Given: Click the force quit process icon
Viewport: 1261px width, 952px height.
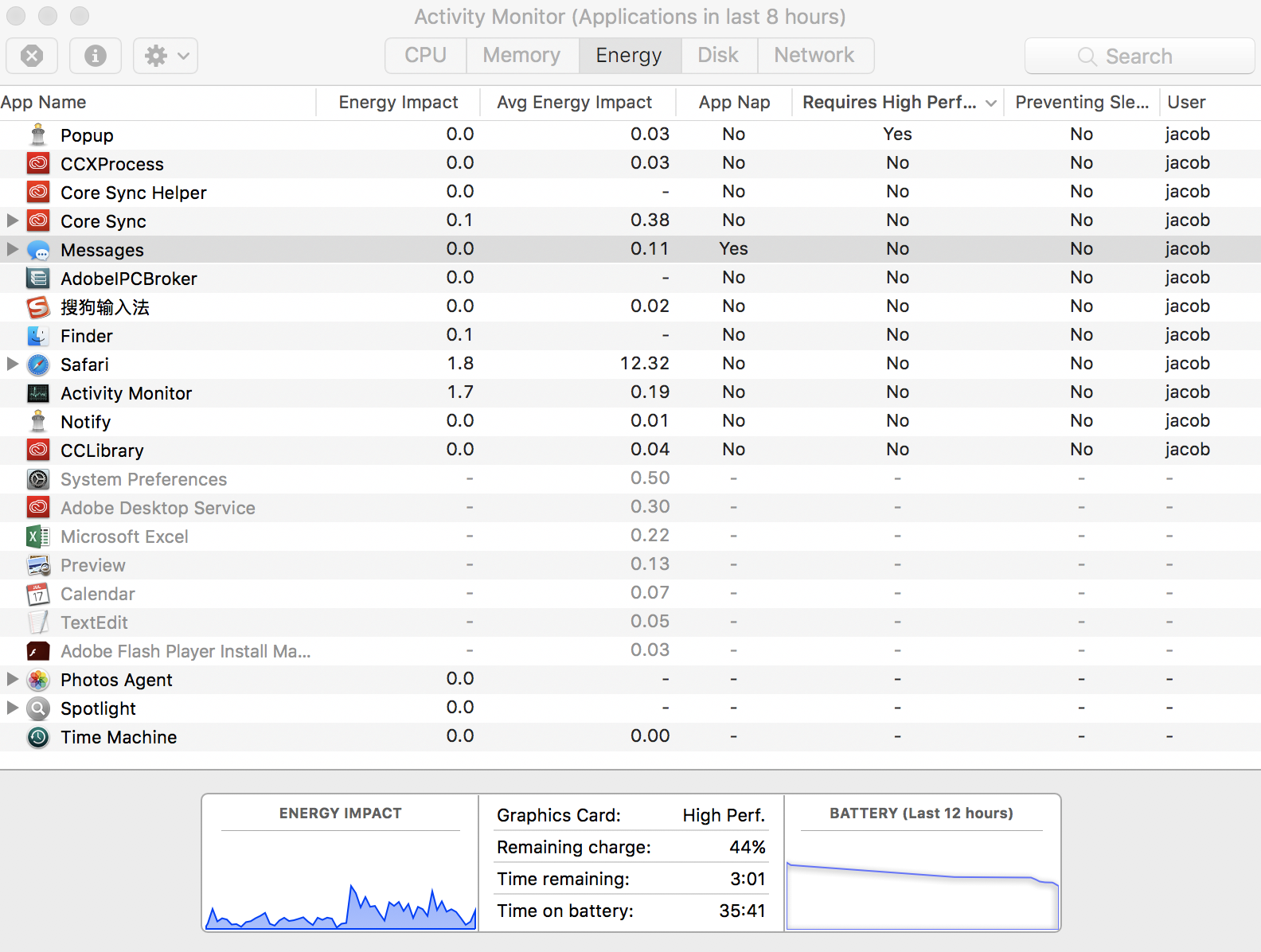Looking at the screenshot, I should coord(32,56).
